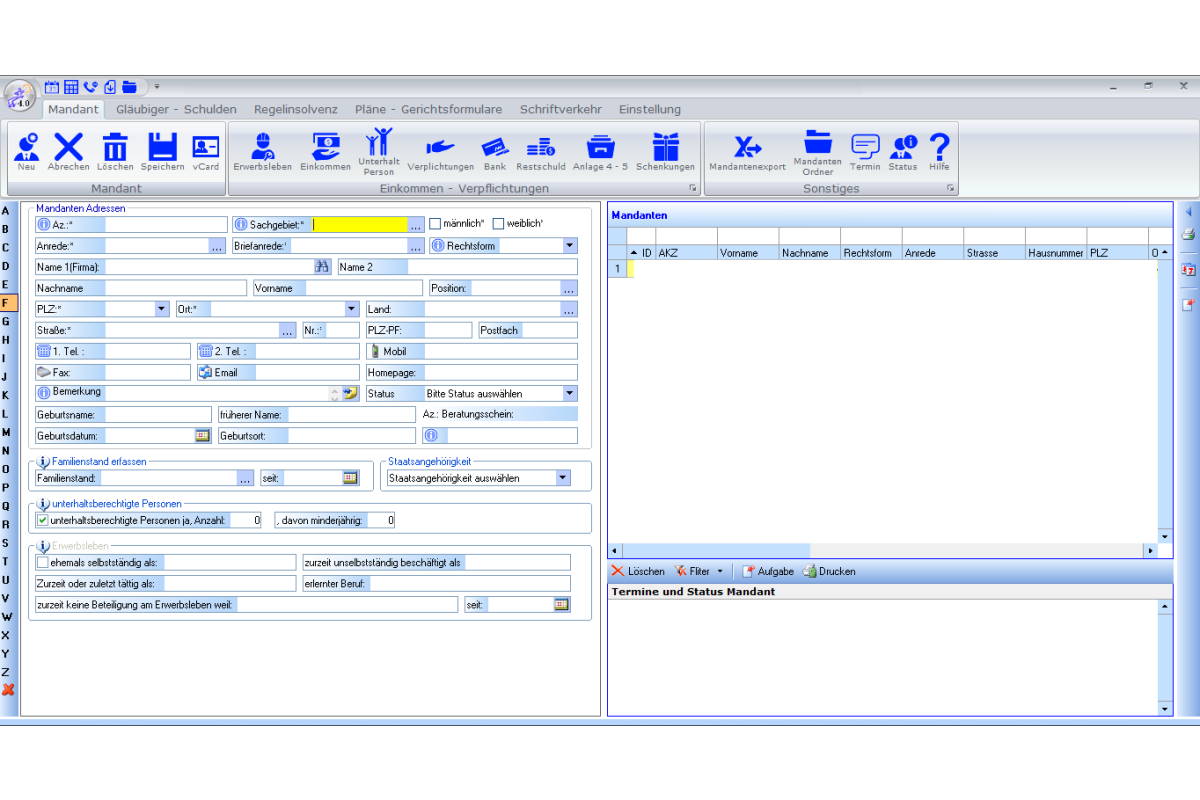
Task: Open the date picker for Geburtsdatum
Action: point(202,435)
